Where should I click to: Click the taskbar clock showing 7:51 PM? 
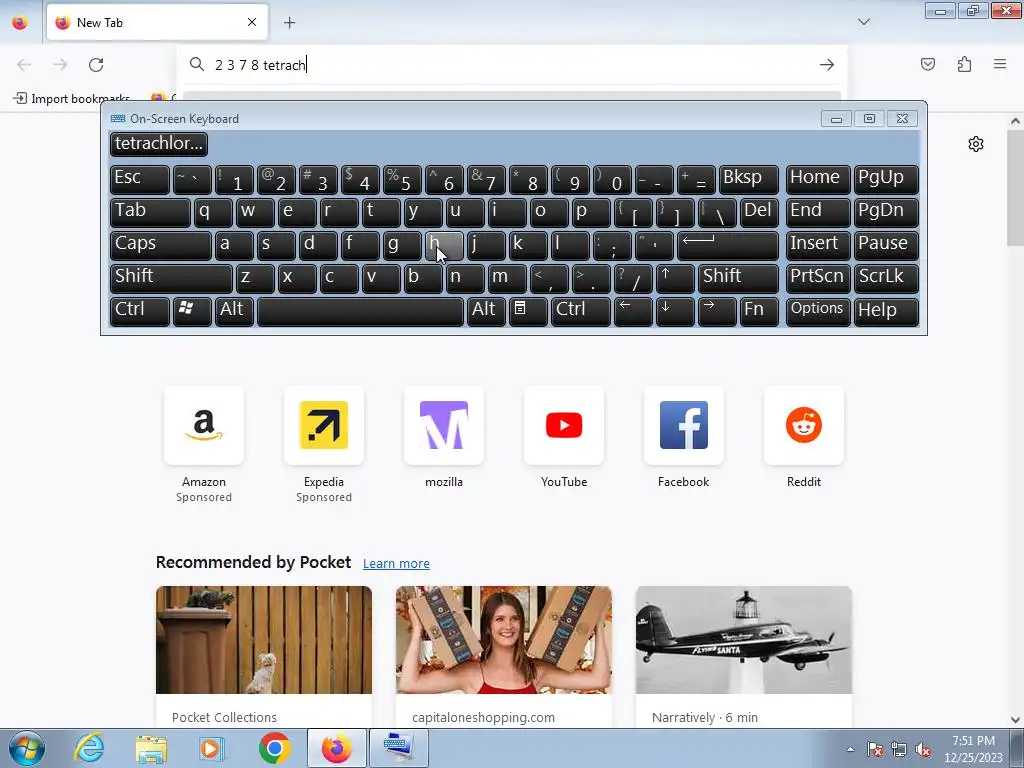tap(973, 748)
